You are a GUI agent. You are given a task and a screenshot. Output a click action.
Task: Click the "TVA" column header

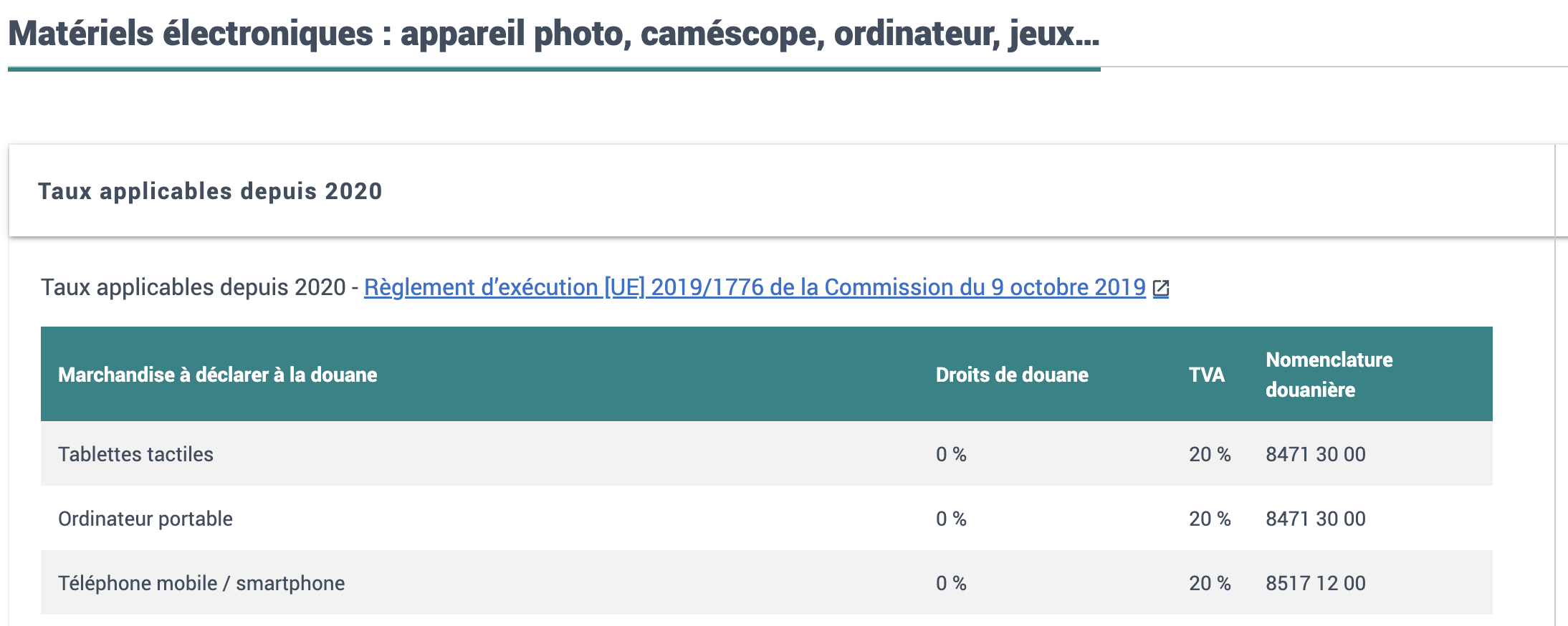1206,375
